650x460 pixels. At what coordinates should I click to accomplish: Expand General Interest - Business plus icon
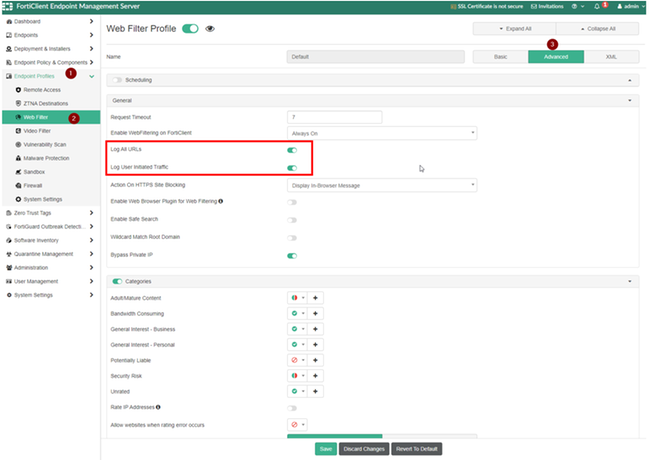[x=315, y=329]
